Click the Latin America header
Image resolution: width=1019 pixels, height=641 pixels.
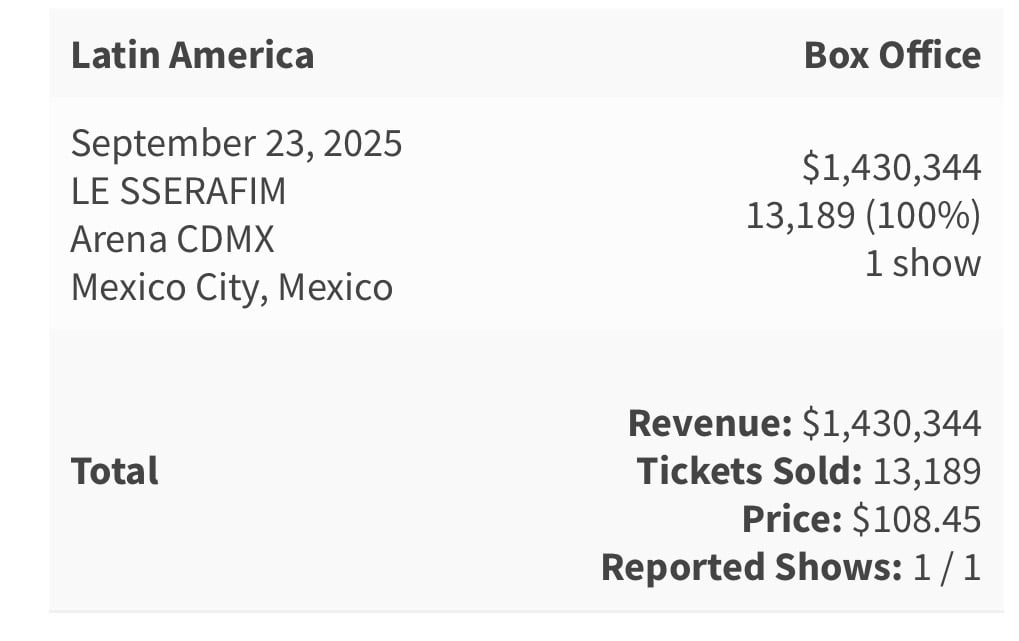(x=192, y=55)
